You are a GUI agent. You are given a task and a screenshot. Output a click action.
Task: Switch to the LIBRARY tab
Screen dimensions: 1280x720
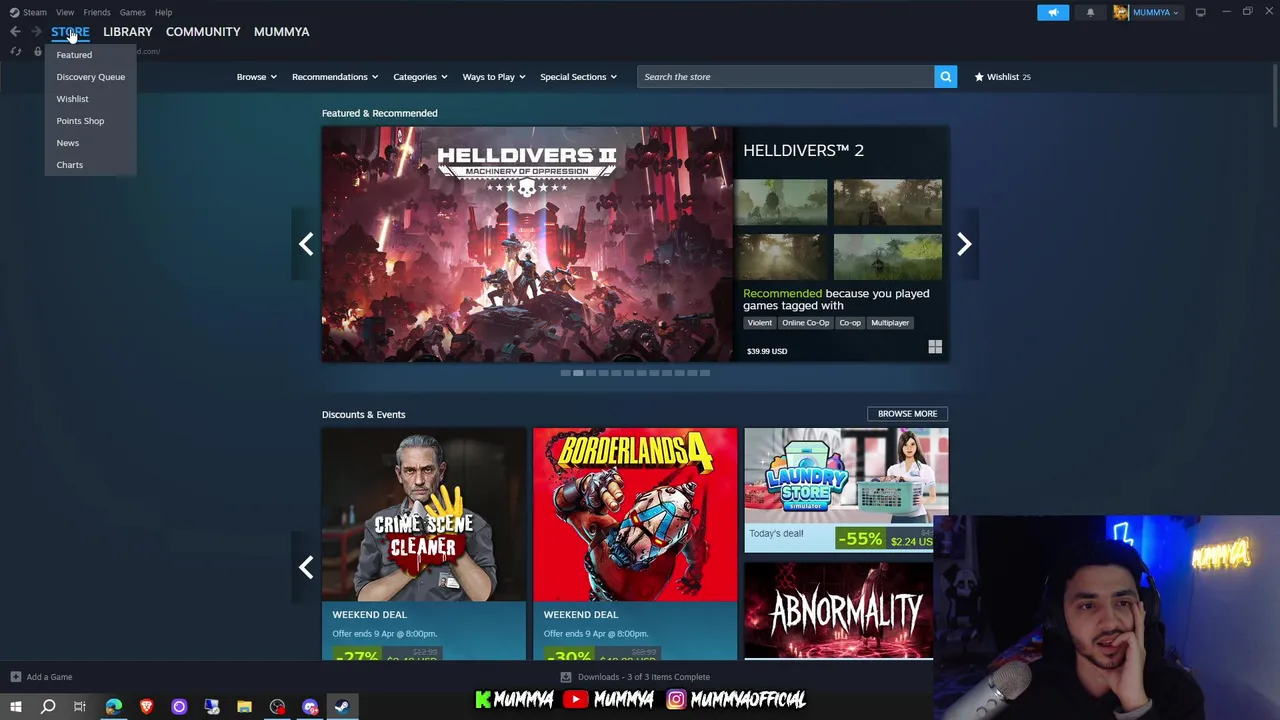[128, 32]
